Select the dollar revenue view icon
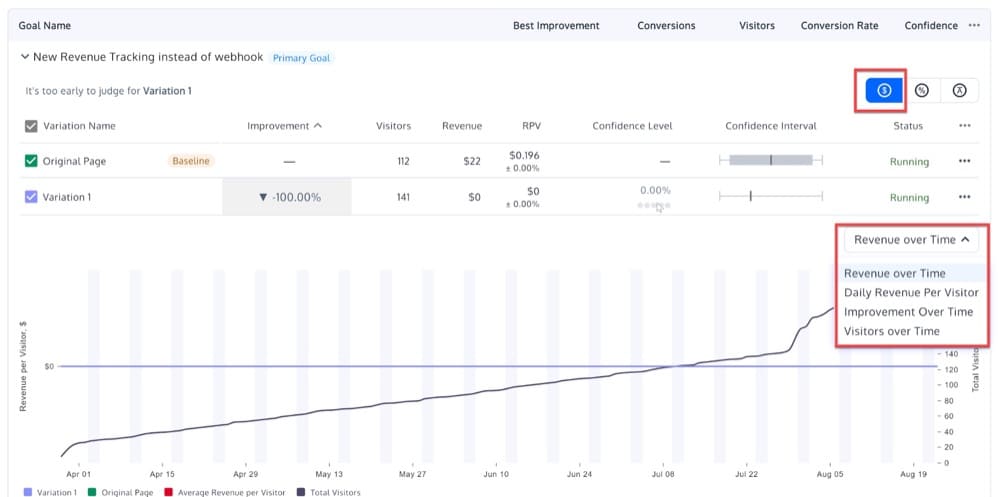The width and height of the screenshot is (1000, 497). pyautogui.click(x=884, y=90)
